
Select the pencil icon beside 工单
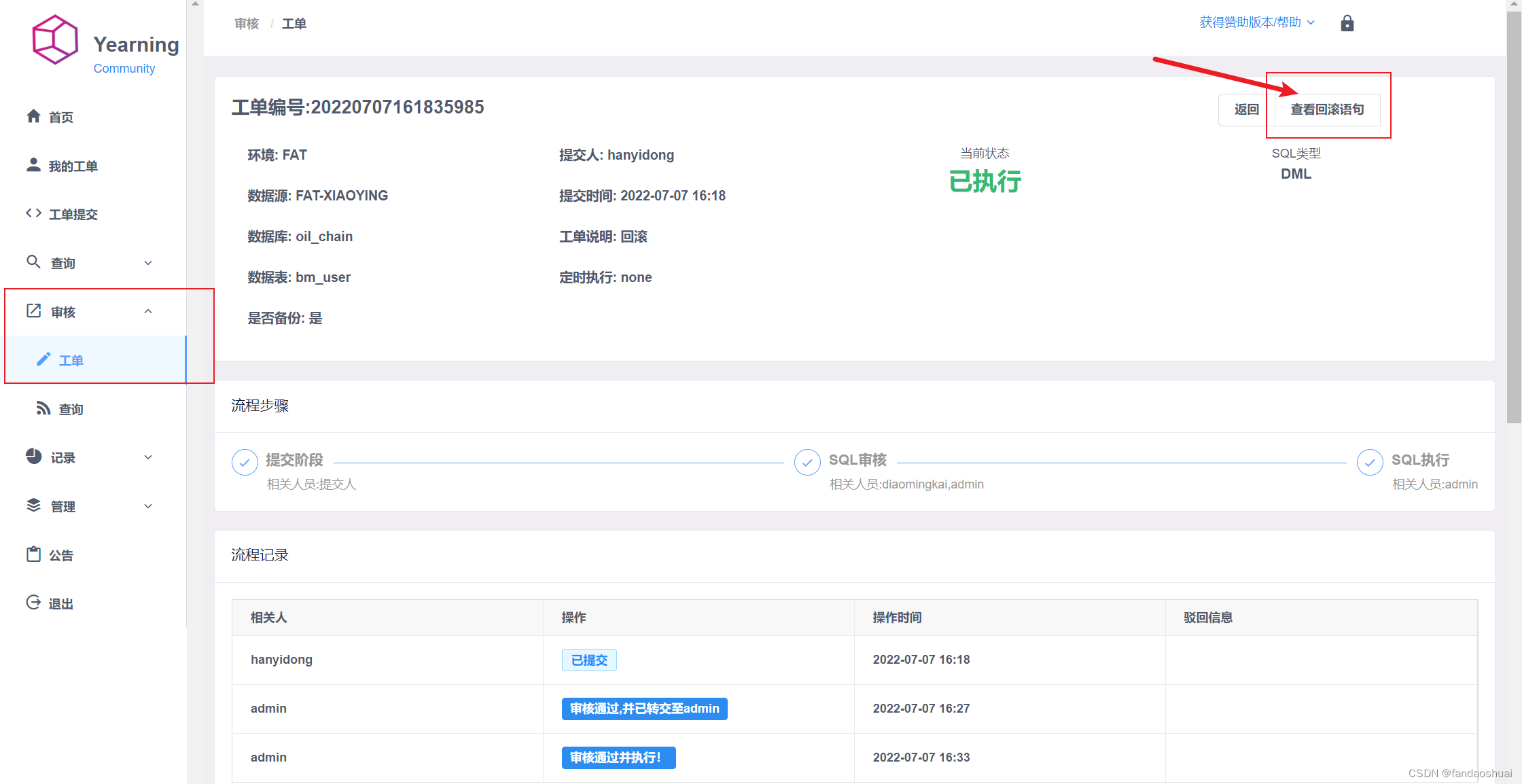(x=44, y=359)
